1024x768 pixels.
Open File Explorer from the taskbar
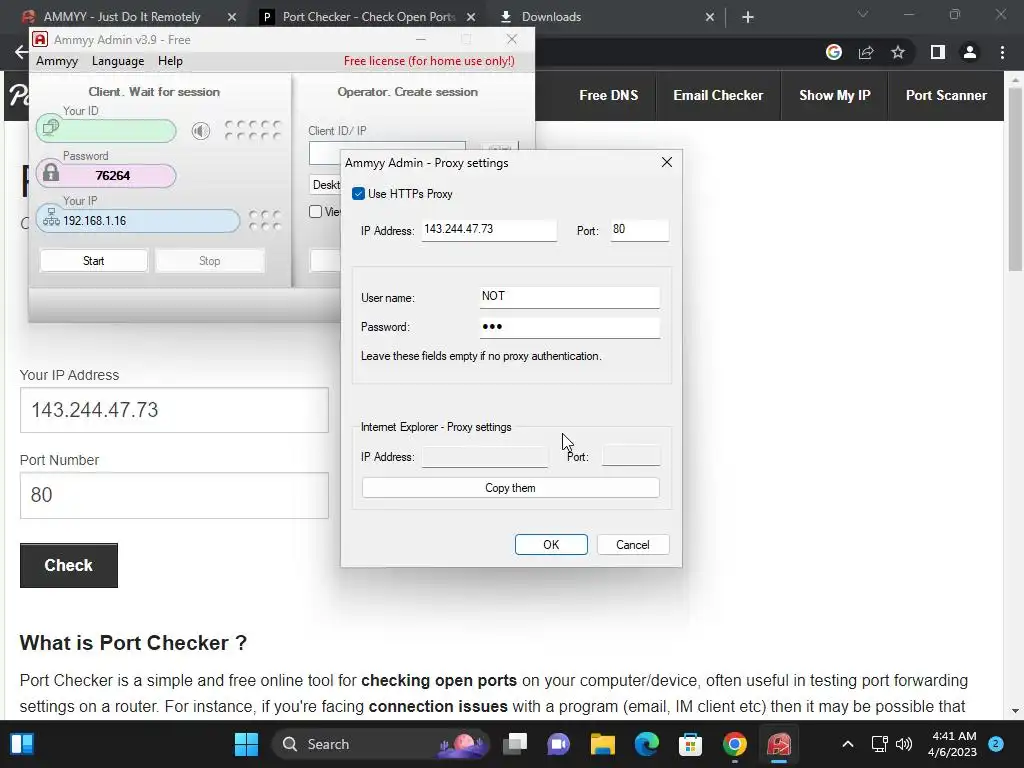[x=602, y=744]
